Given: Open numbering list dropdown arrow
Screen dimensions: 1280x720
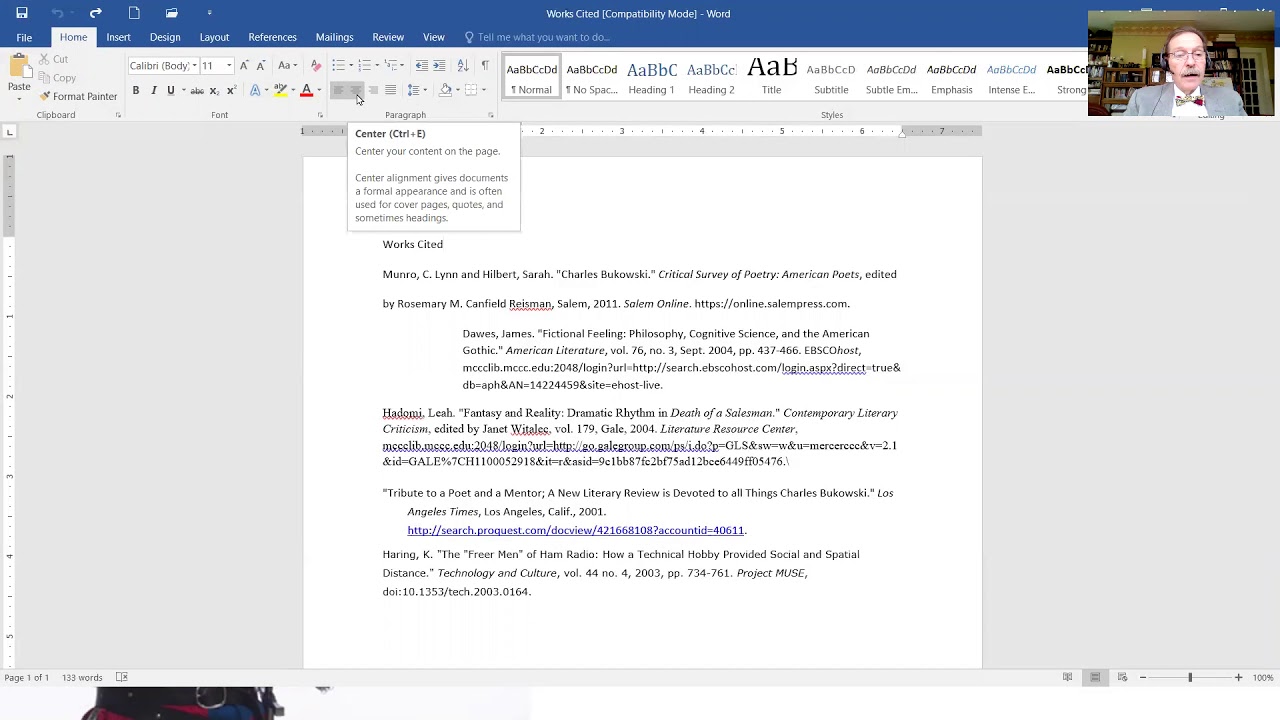Looking at the screenshot, I should click(377, 65).
